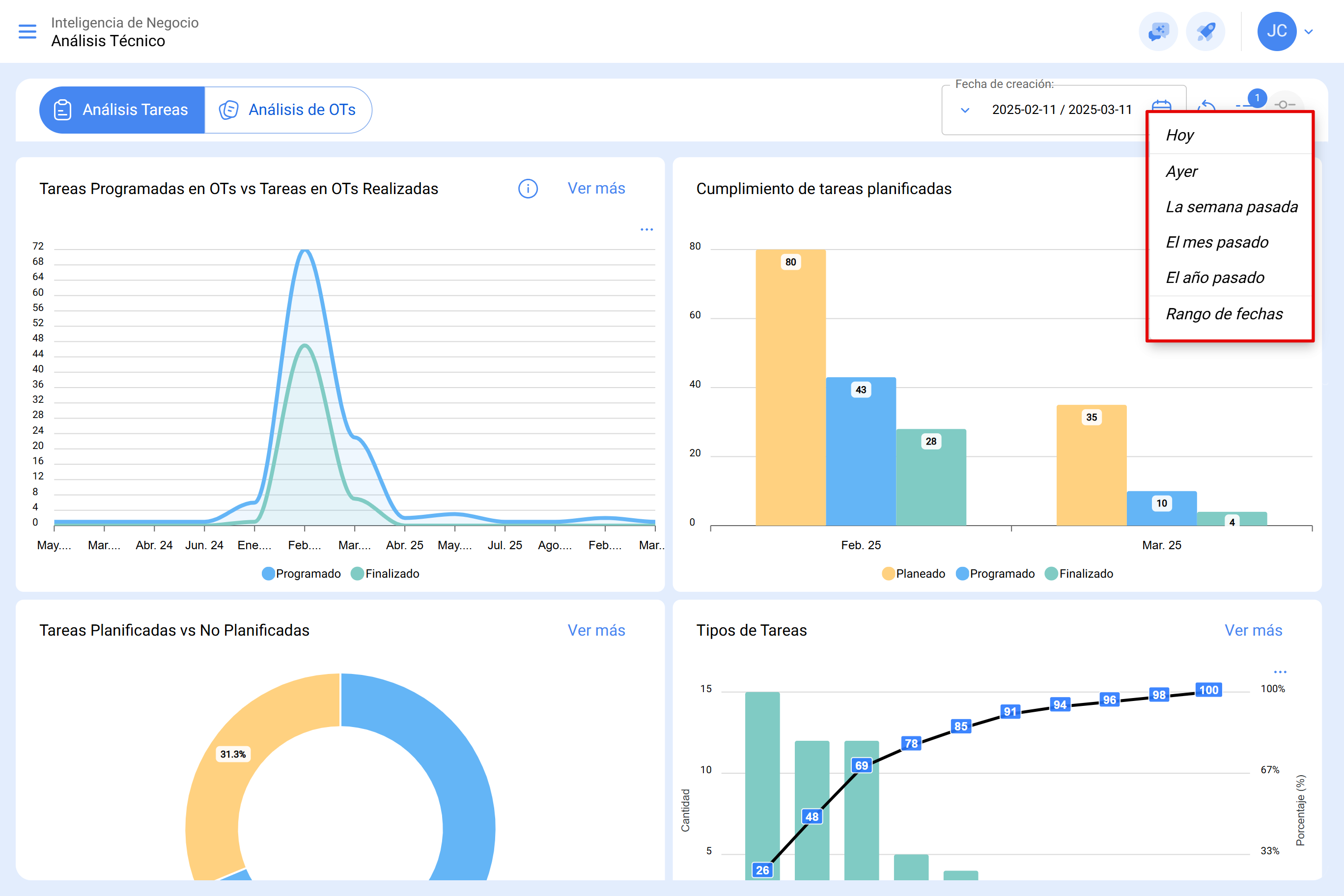Toggle Planeado legend in bar chart
The width and height of the screenshot is (1344, 896).
(913, 574)
